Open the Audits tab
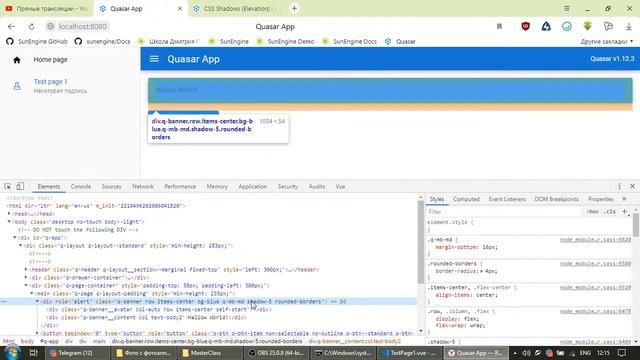 pos(317,187)
